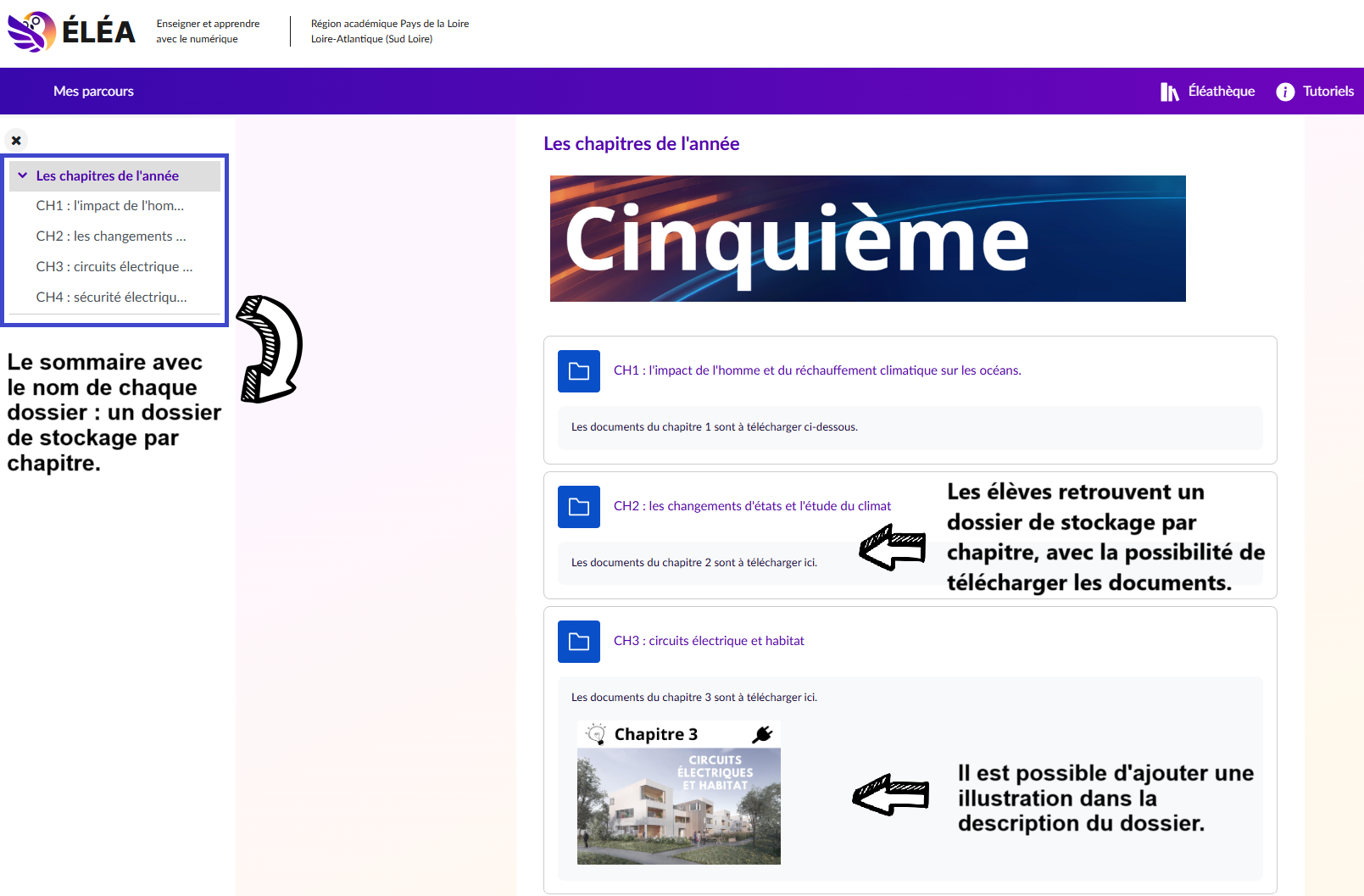Viewport: 1364px width, 896px height.
Task: Click the Cinquième banner image
Action: coord(867,238)
